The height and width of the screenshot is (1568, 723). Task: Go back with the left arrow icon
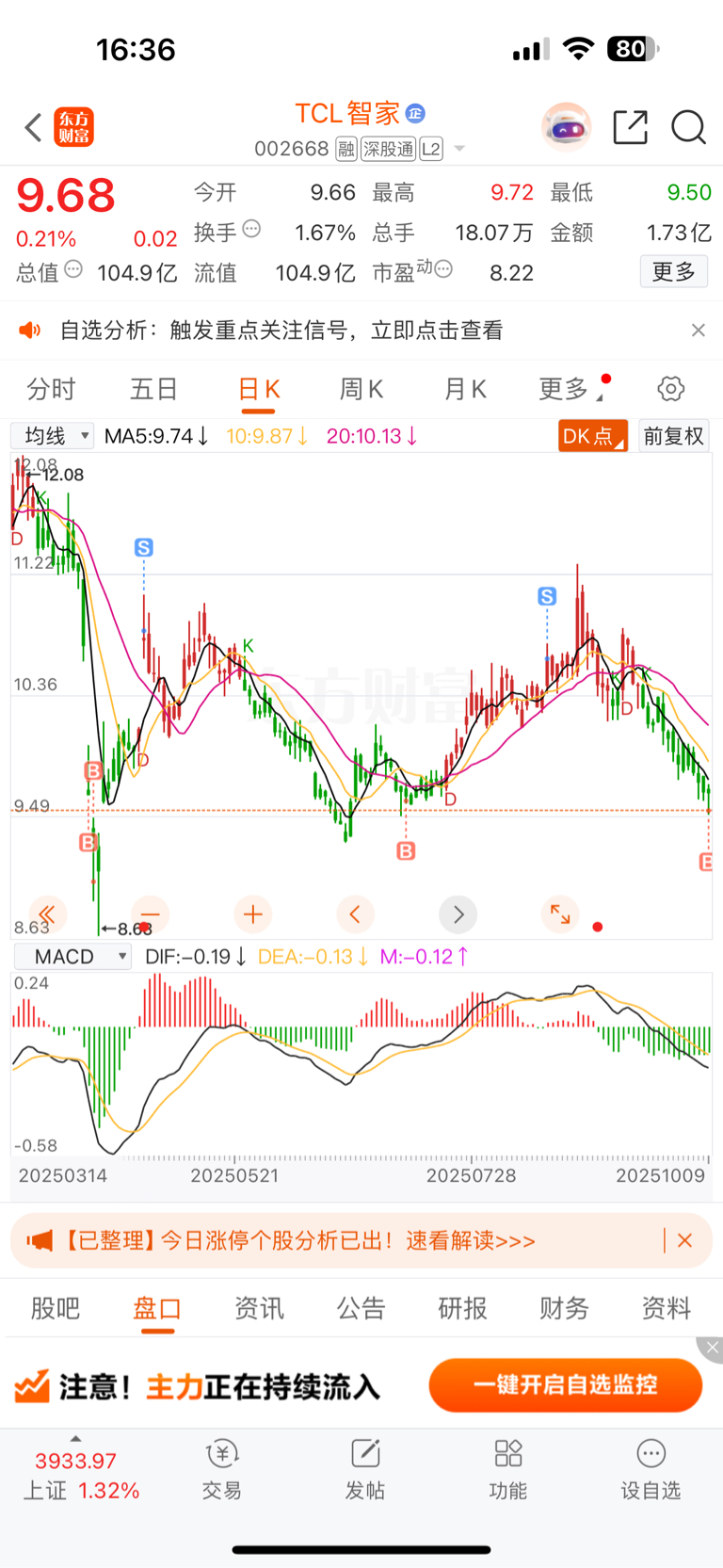click(34, 127)
